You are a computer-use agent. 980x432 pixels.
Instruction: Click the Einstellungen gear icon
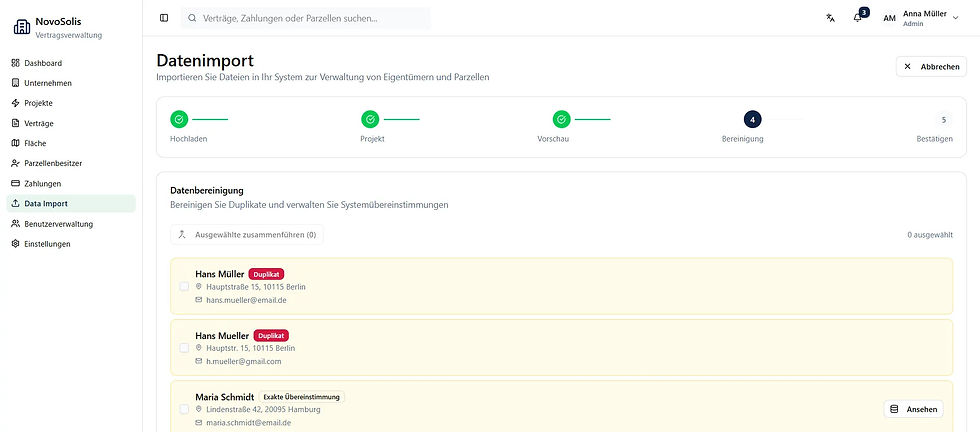point(16,244)
